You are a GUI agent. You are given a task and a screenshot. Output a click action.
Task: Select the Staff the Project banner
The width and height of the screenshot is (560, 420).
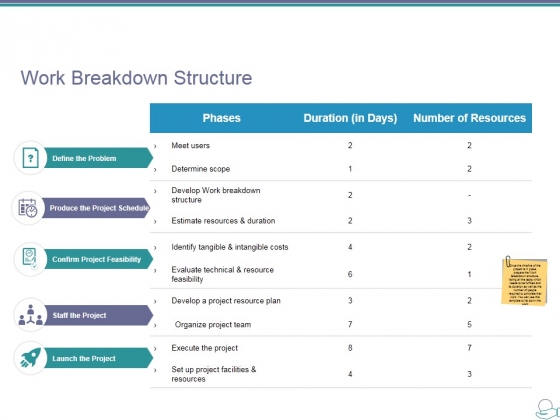99,315
